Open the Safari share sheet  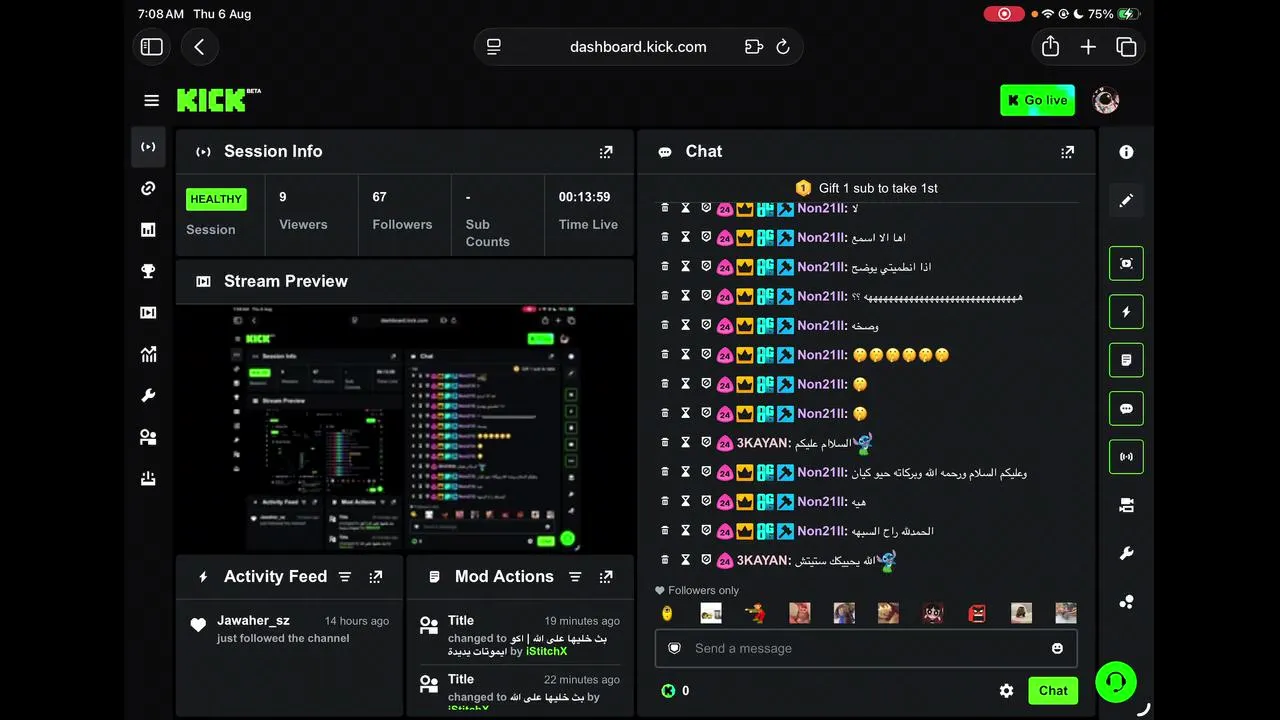coord(1050,47)
